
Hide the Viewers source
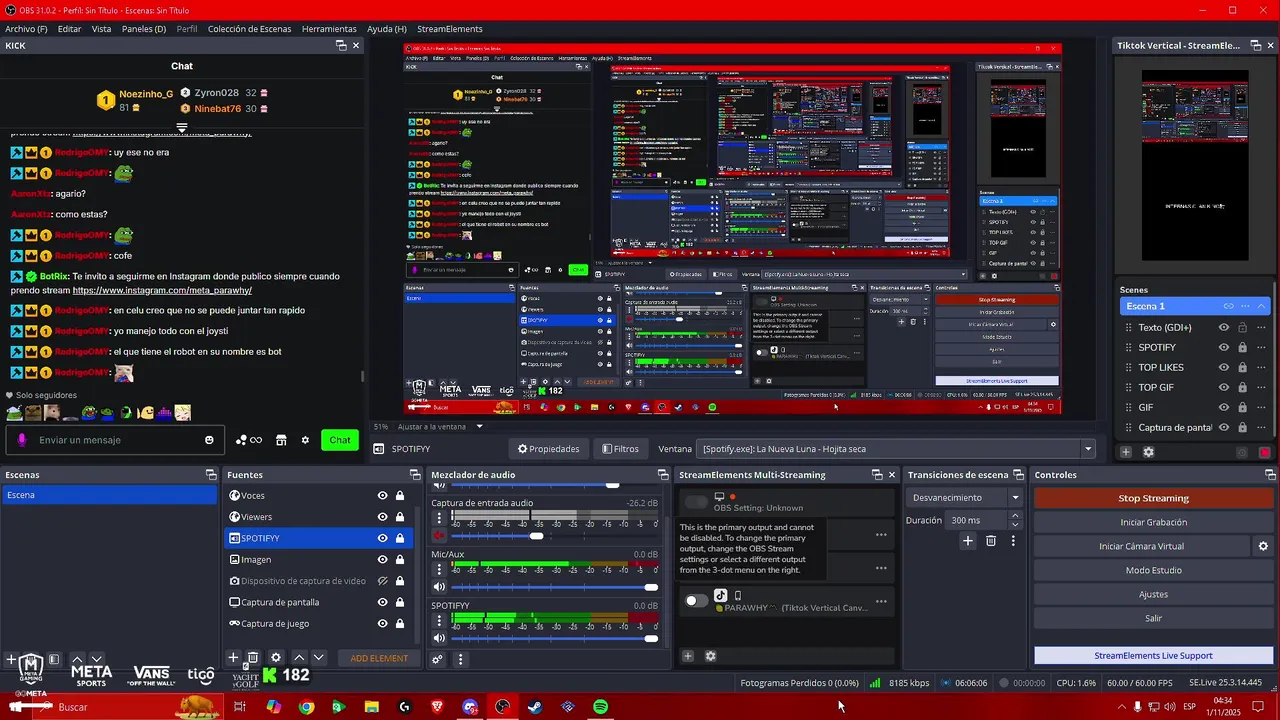(x=382, y=517)
